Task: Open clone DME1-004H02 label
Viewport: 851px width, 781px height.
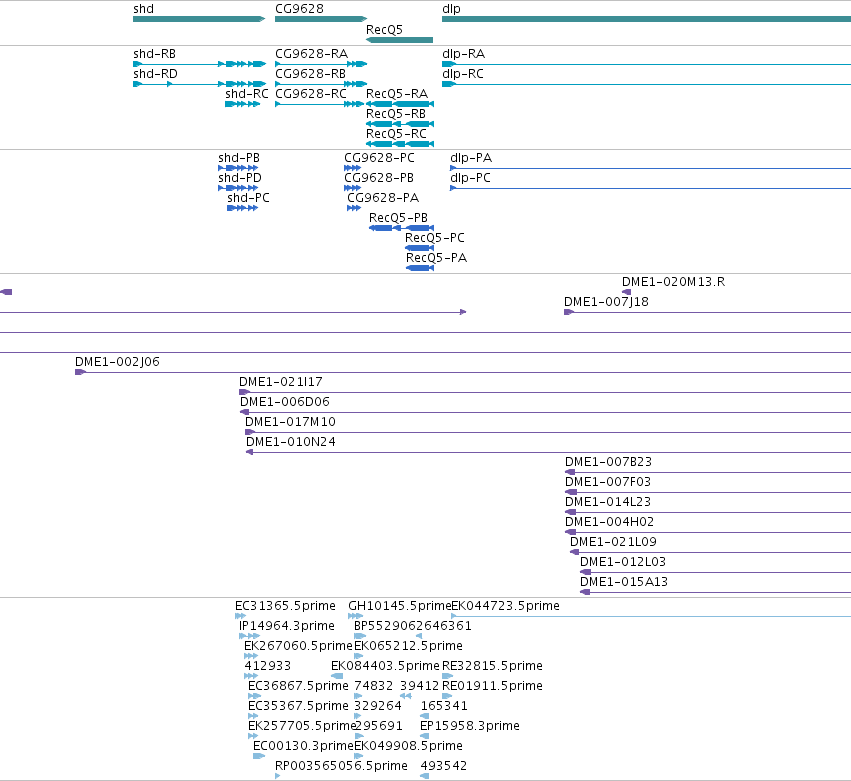Action: pos(609,523)
